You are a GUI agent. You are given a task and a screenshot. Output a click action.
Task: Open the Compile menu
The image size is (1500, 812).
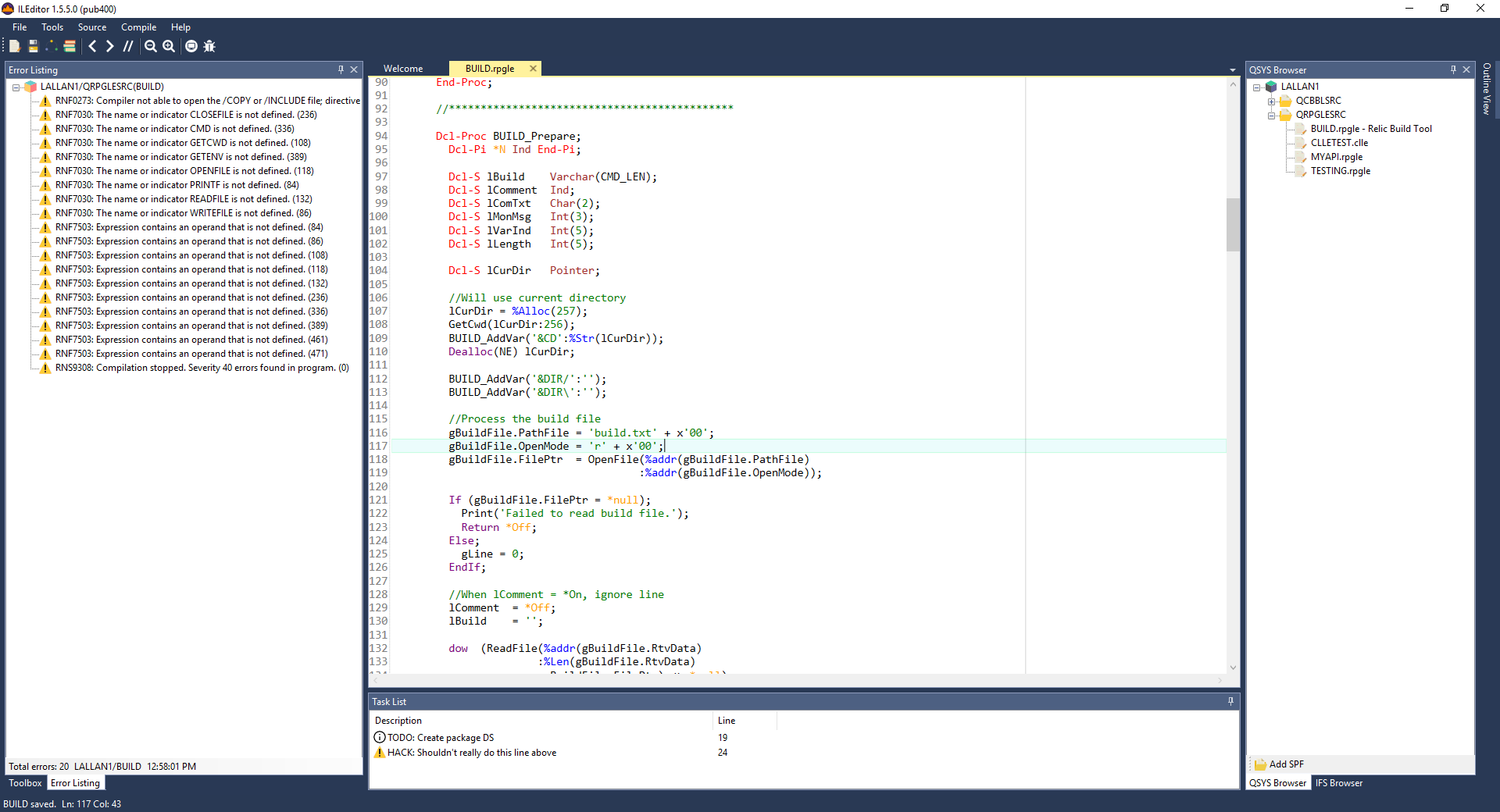[138, 27]
